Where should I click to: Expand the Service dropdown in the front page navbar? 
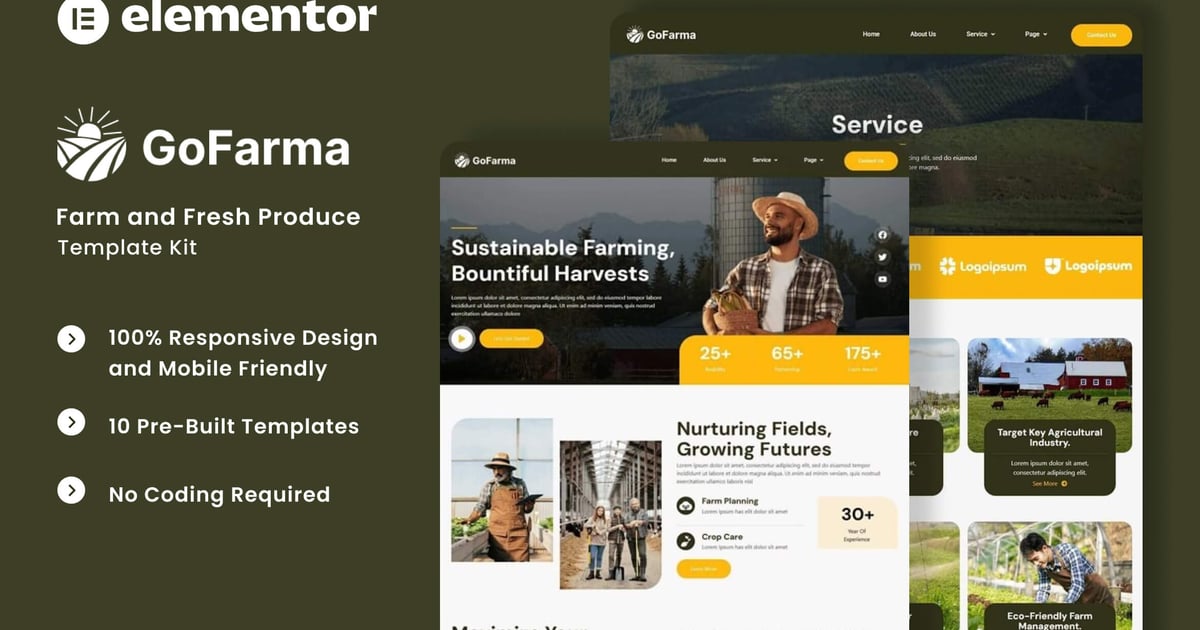(x=765, y=160)
